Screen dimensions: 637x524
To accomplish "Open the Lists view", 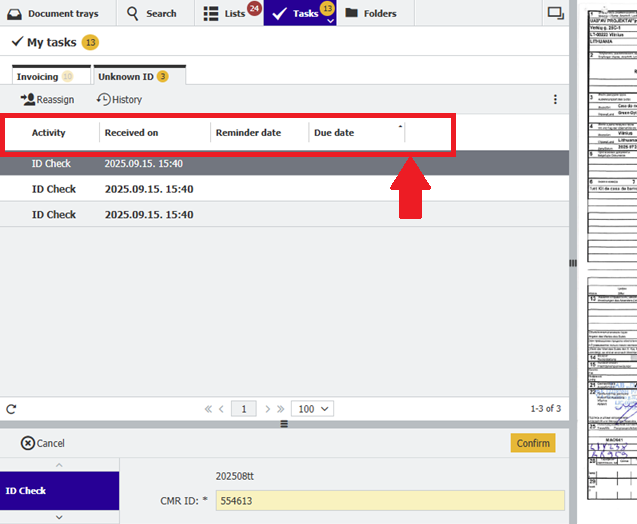I will 225,13.
